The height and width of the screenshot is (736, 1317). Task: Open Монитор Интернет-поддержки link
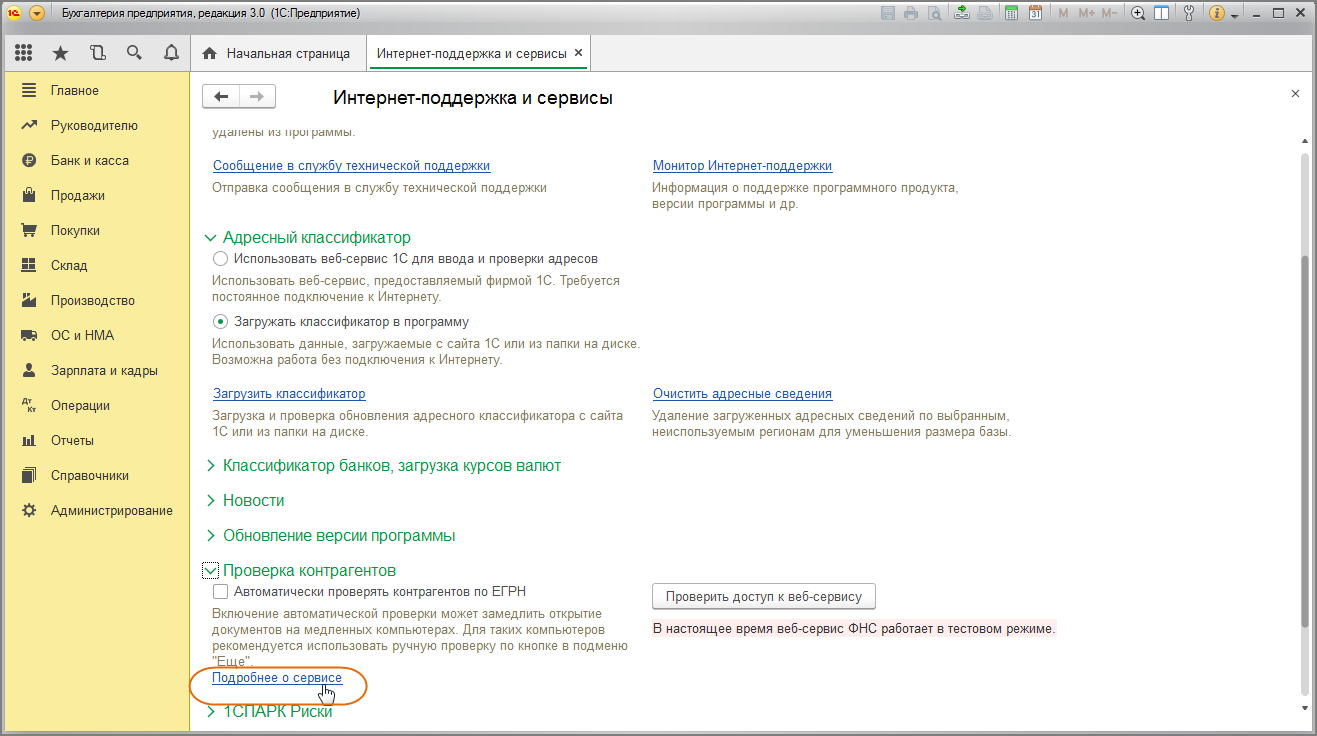click(742, 166)
